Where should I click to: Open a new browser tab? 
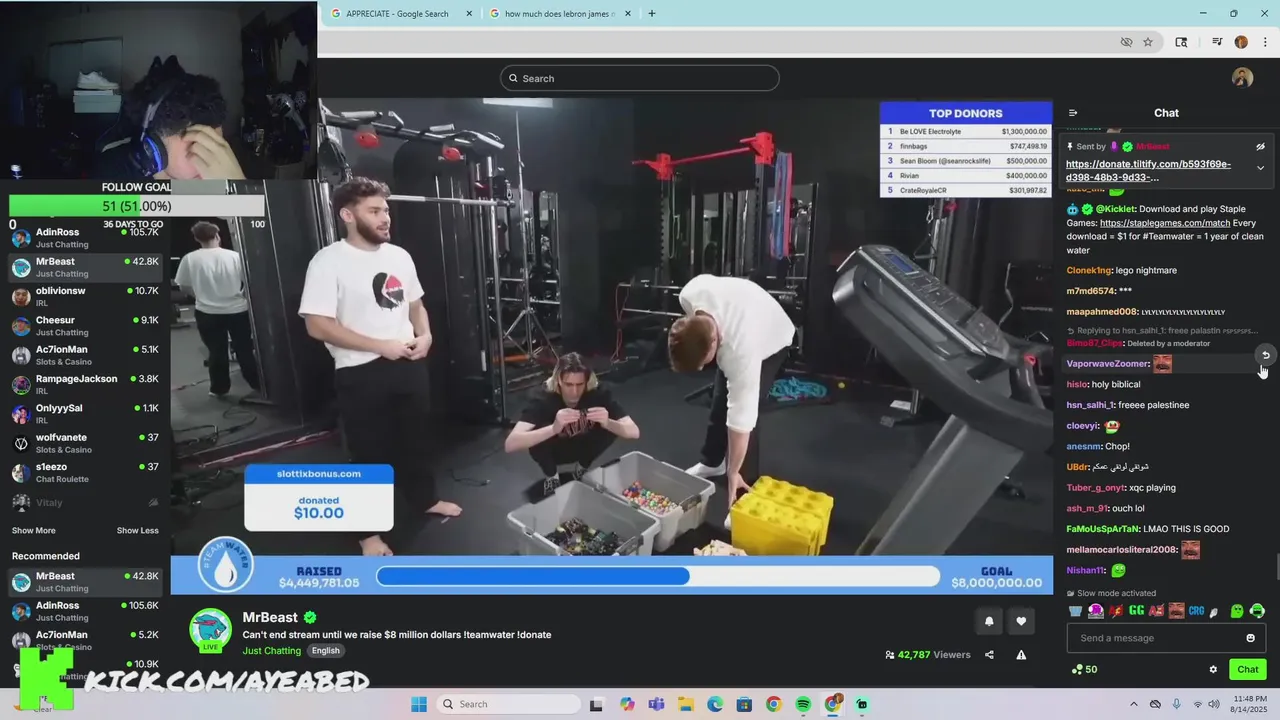point(652,14)
